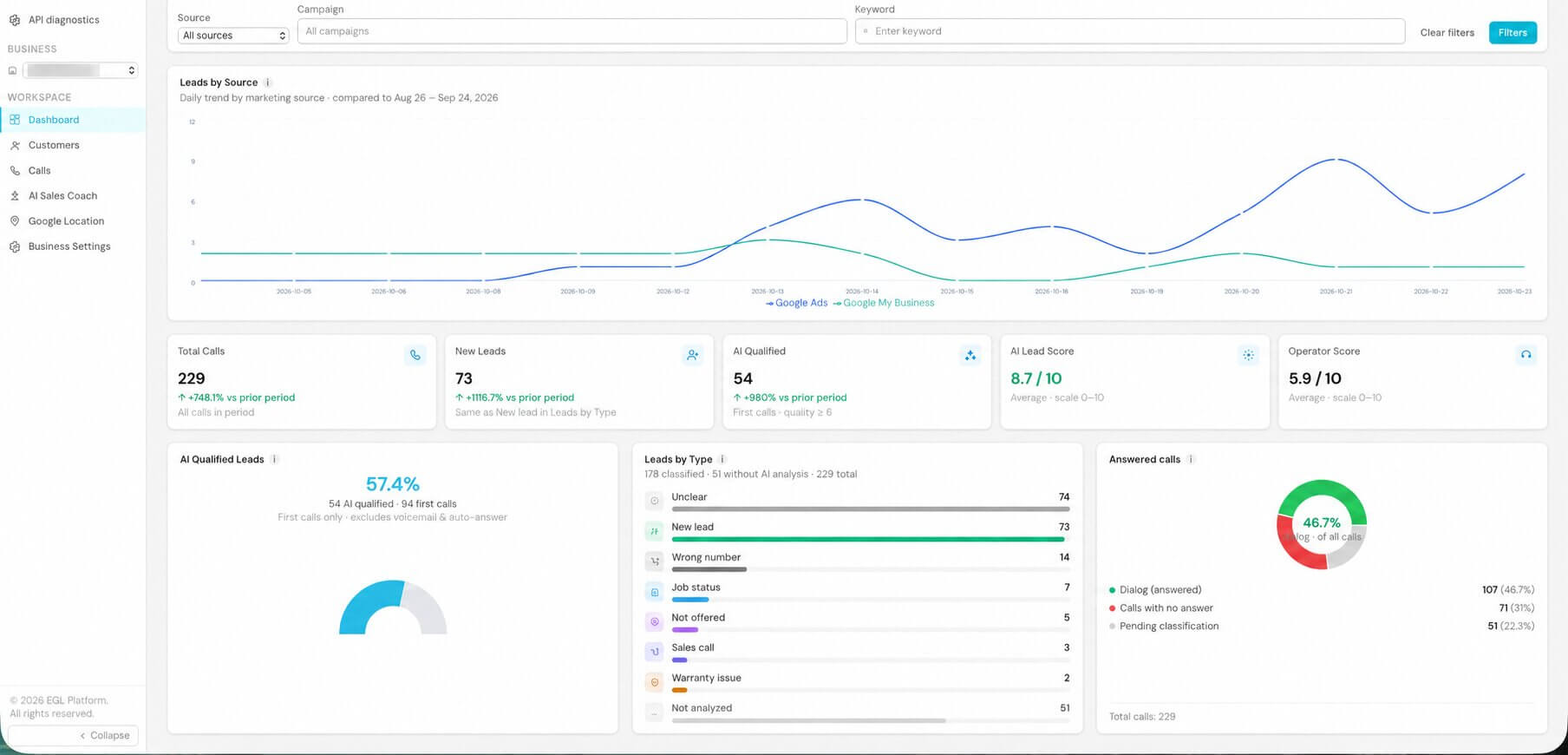Show info for AI Qualified Leads

274,459
